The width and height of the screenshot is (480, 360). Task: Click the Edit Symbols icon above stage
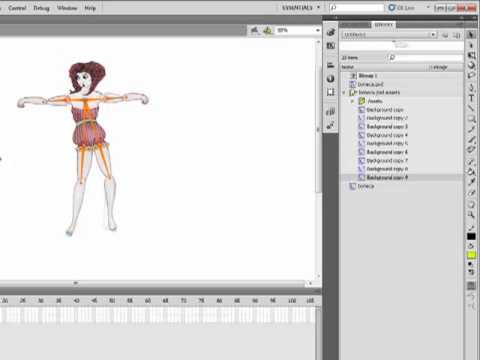pos(268,30)
